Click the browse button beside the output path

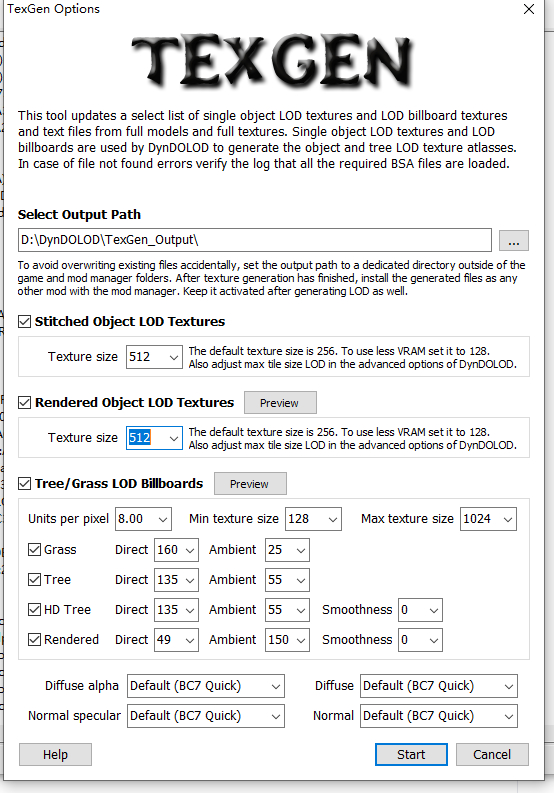514,241
